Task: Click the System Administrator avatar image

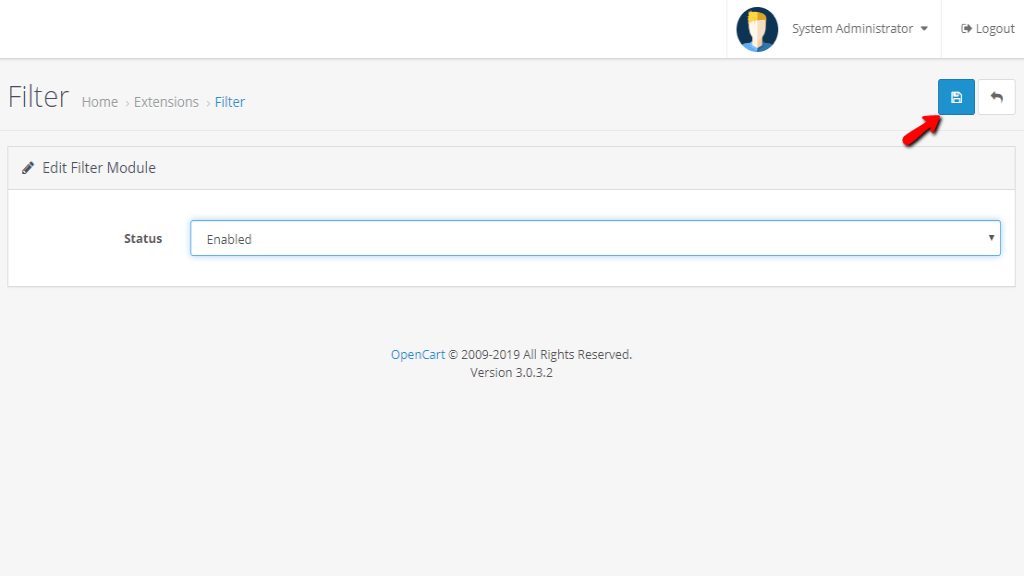Action: (757, 28)
